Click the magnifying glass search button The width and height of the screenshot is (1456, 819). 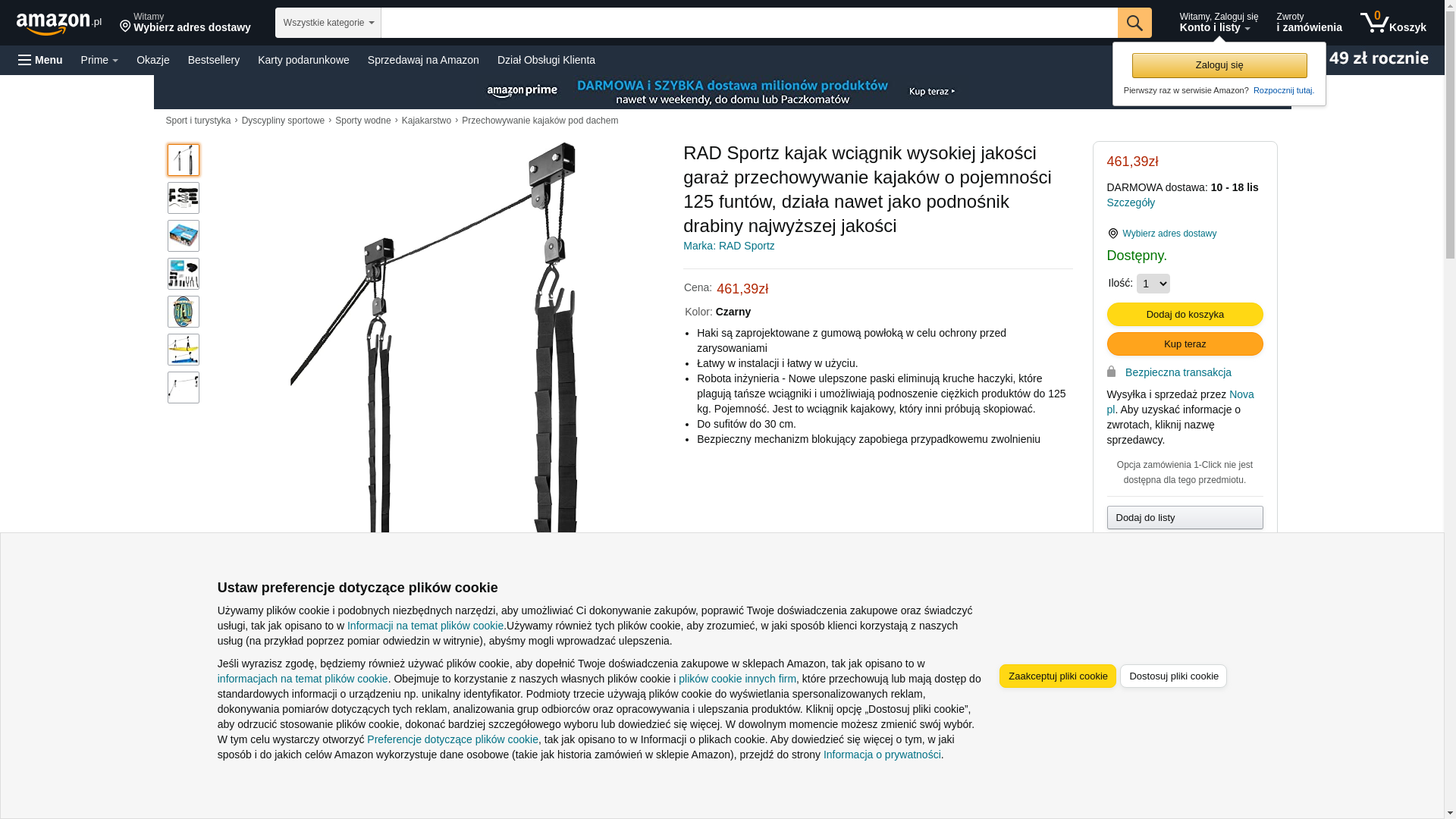(x=1134, y=23)
